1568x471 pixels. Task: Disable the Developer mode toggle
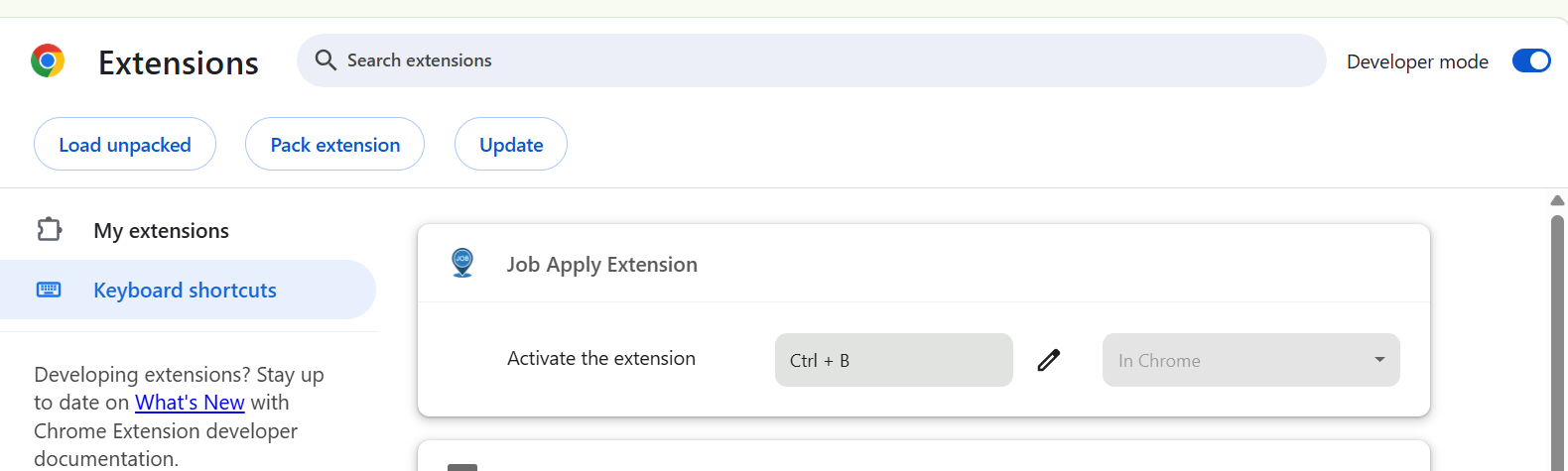coord(1530,61)
